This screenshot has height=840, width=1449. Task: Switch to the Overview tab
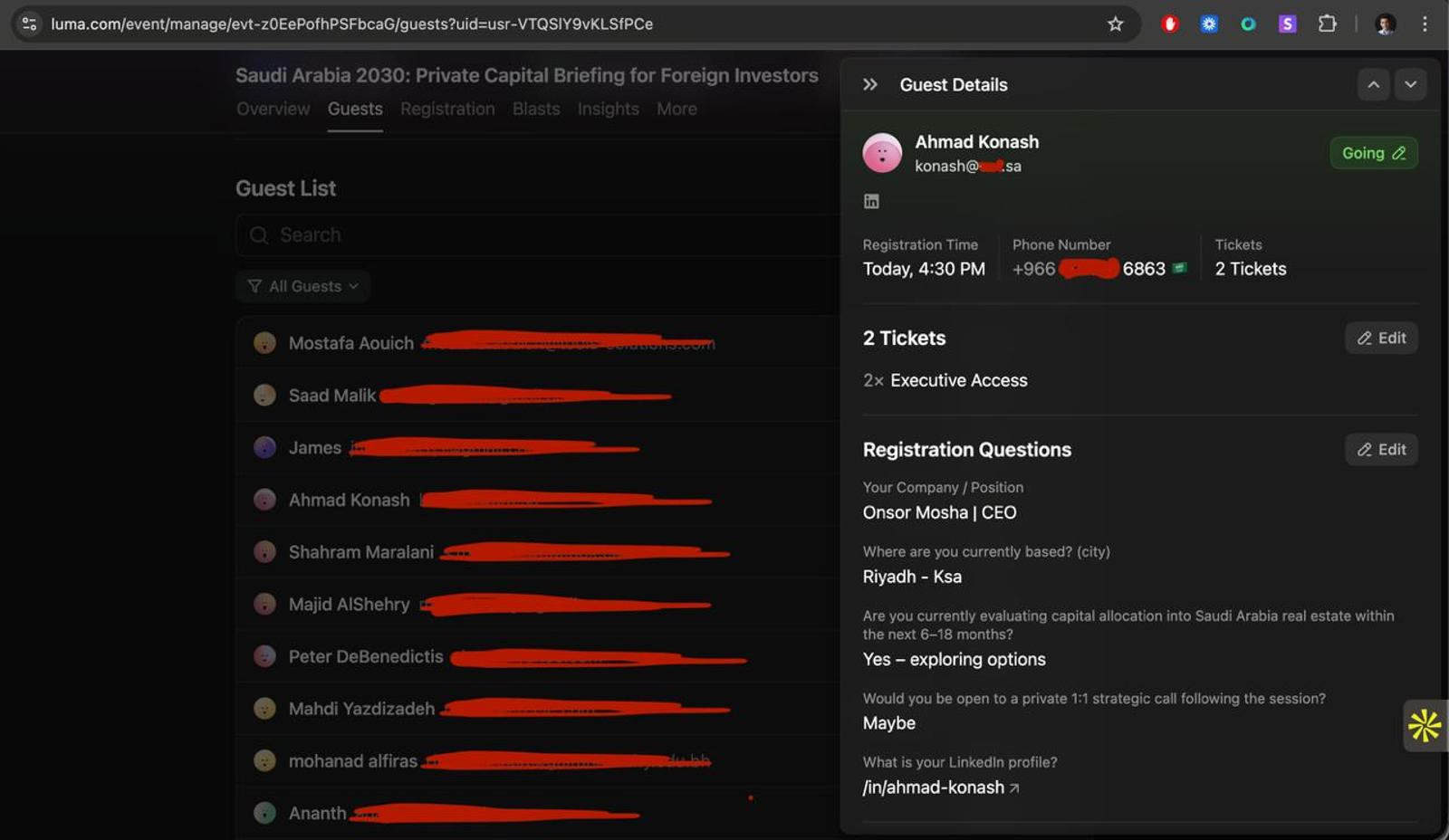pyautogui.click(x=273, y=109)
